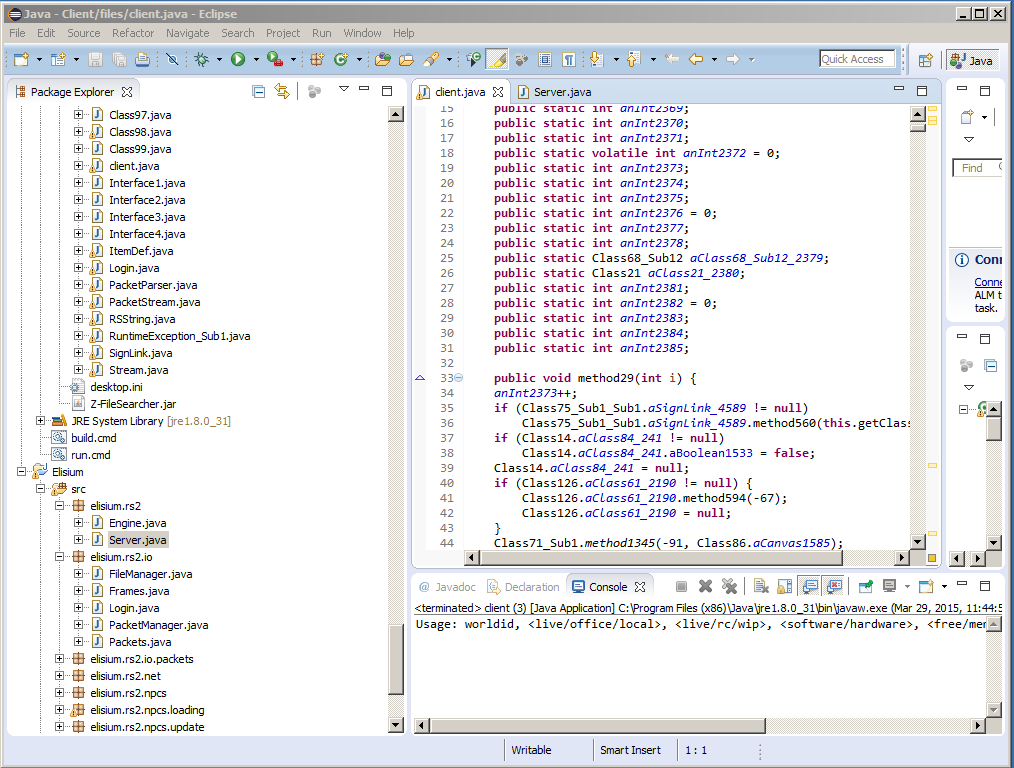
Task: Click the green Run button in toolbar
Action: [x=238, y=60]
